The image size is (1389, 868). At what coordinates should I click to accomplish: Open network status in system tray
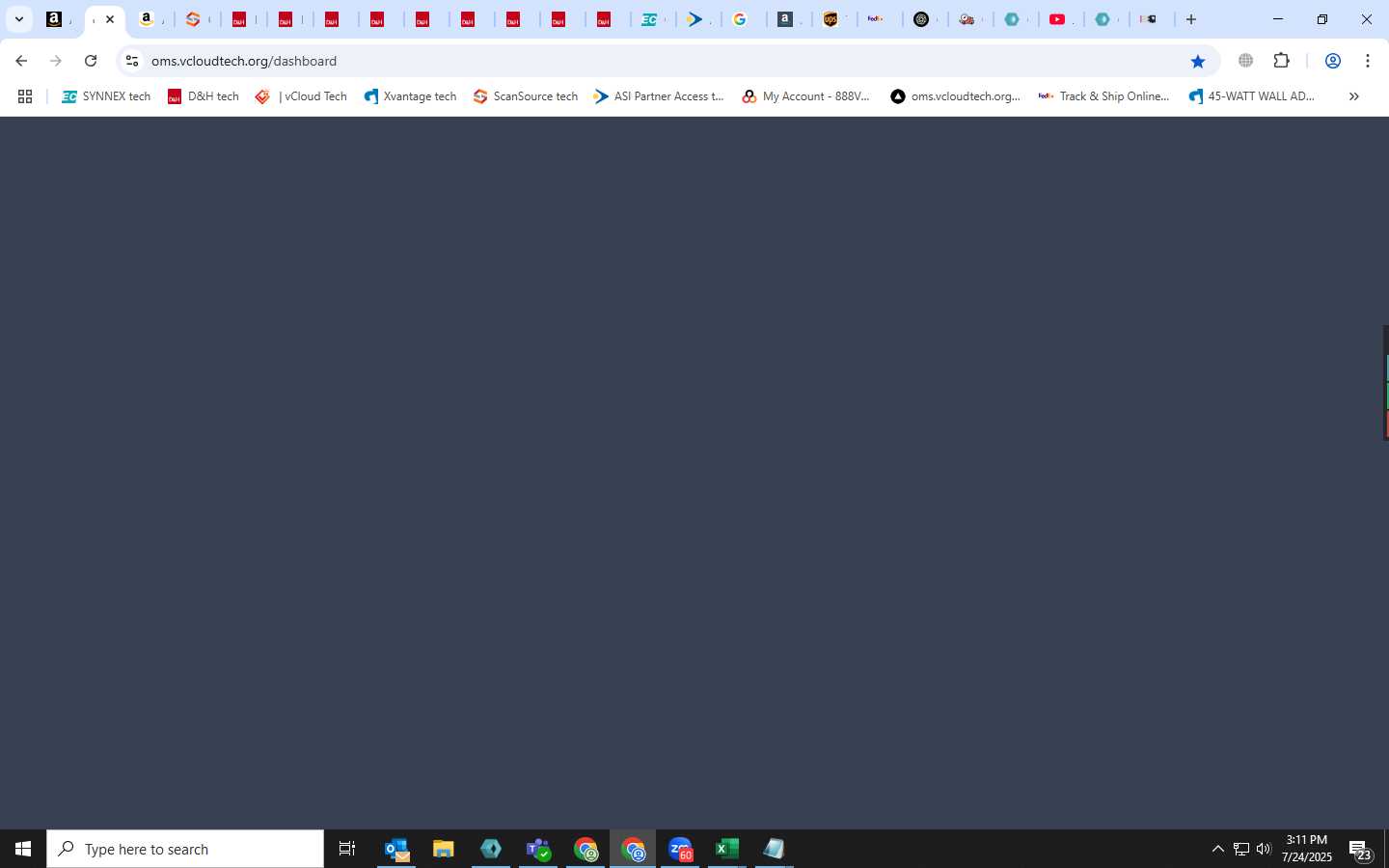pyautogui.click(x=1241, y=849)
